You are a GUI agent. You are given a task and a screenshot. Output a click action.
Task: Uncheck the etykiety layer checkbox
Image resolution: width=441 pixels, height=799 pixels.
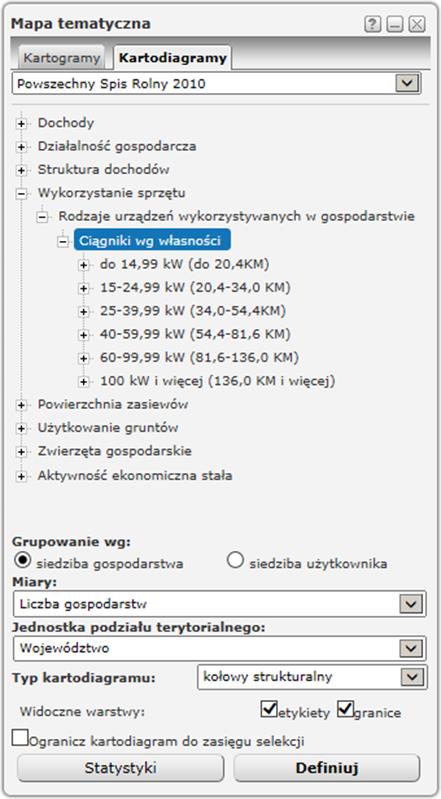tap(269, 709)
